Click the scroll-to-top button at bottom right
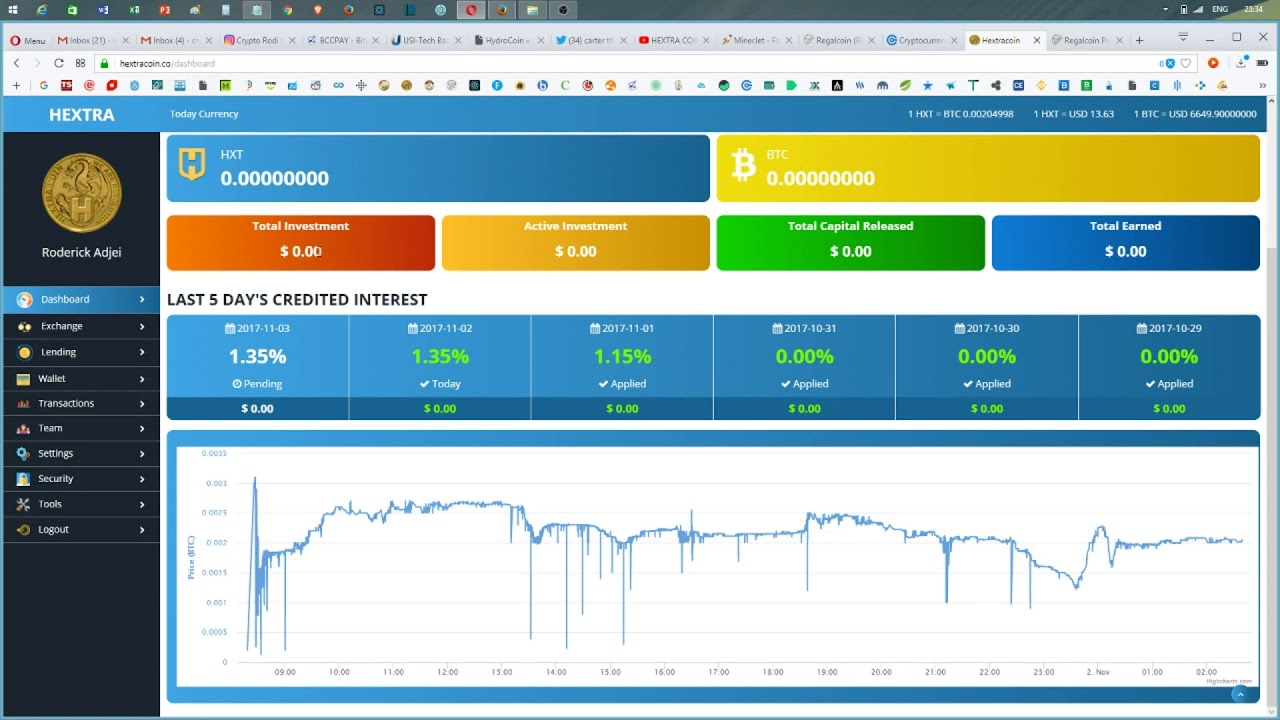1280x720 pixels. tap(1241, 694)
